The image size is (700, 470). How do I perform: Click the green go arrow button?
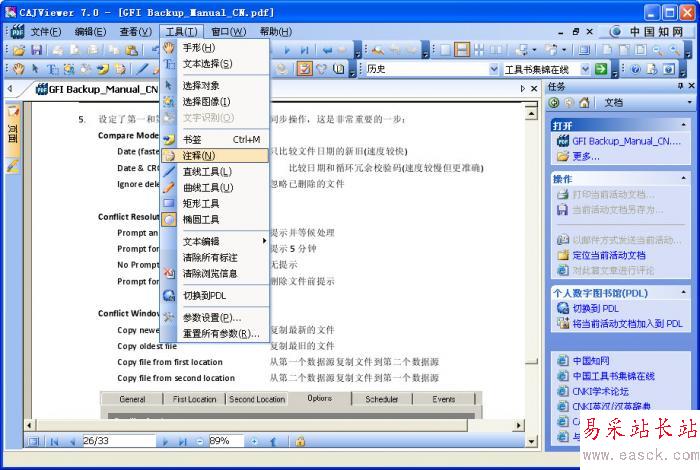point(601,69)
